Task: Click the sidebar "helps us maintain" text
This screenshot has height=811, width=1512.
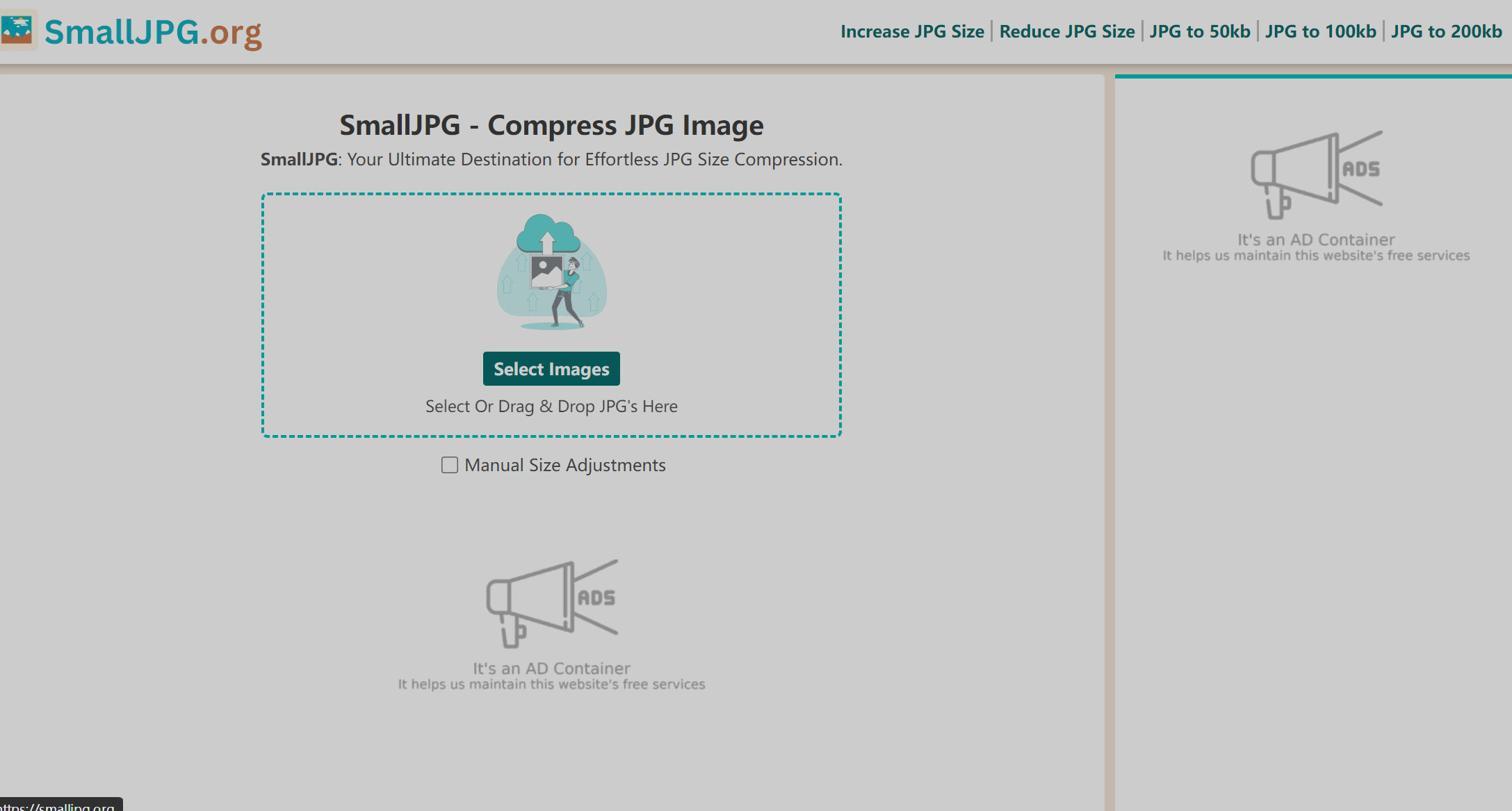Action: (1316, 256)
